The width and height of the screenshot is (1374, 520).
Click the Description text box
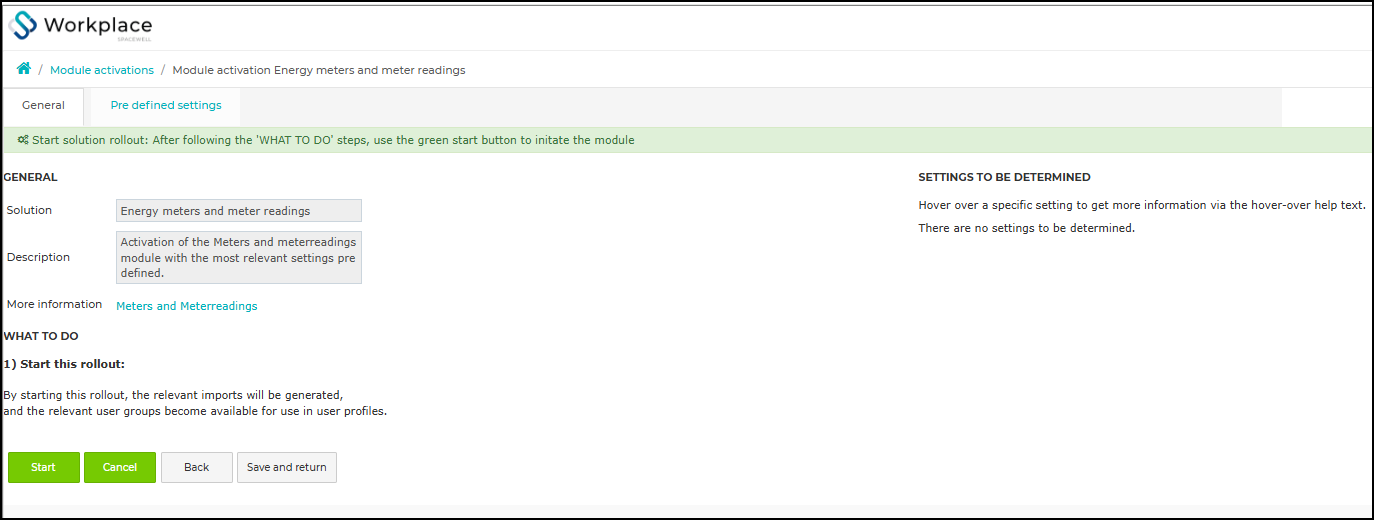click(239, 258)
